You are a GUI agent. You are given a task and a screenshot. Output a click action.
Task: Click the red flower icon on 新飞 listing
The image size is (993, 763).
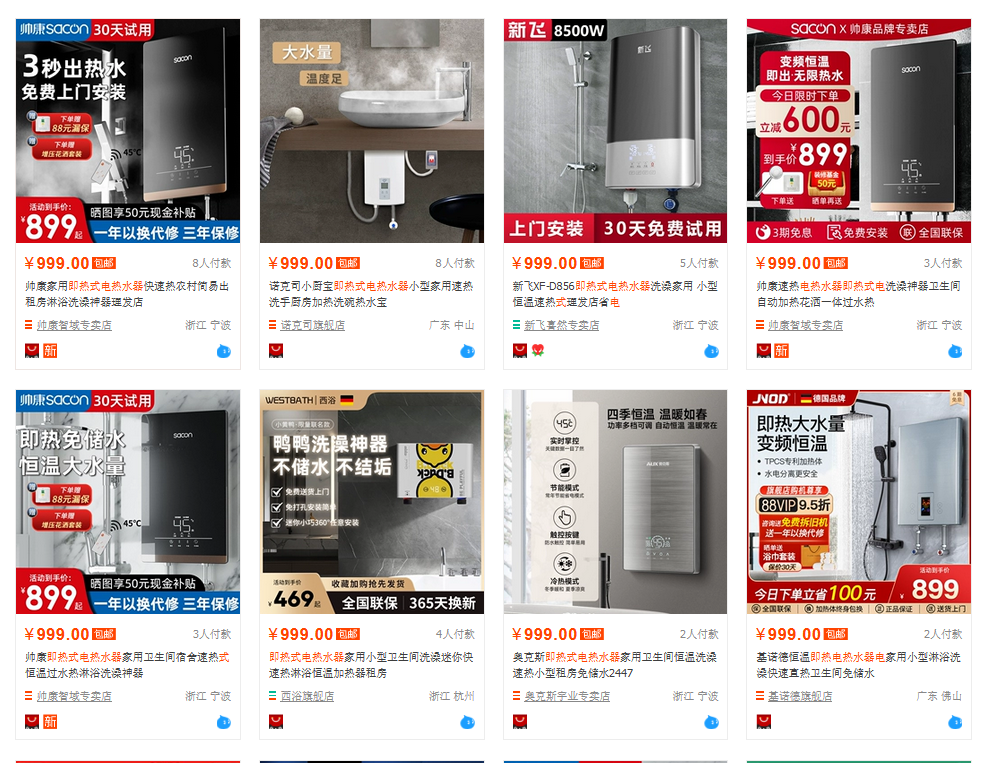(x=538, y=350)
